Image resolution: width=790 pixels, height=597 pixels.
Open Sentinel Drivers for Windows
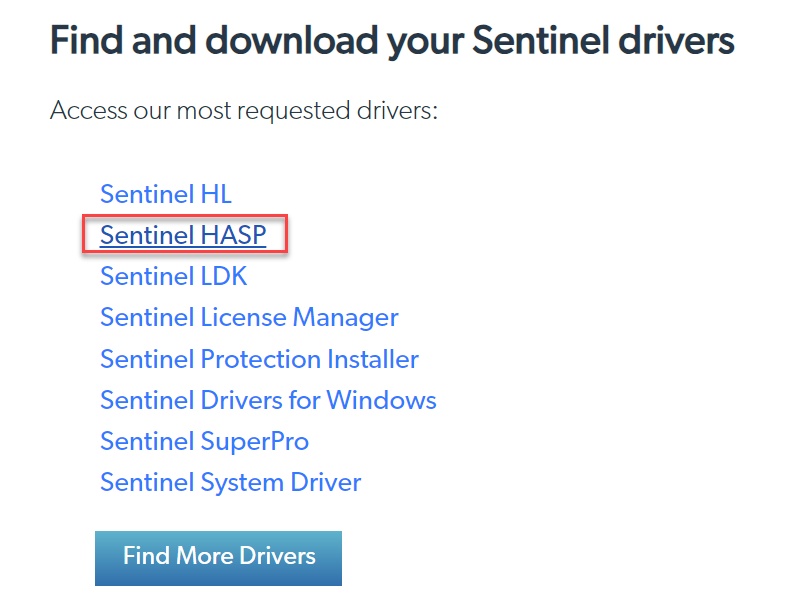click(x=268, y=400)
